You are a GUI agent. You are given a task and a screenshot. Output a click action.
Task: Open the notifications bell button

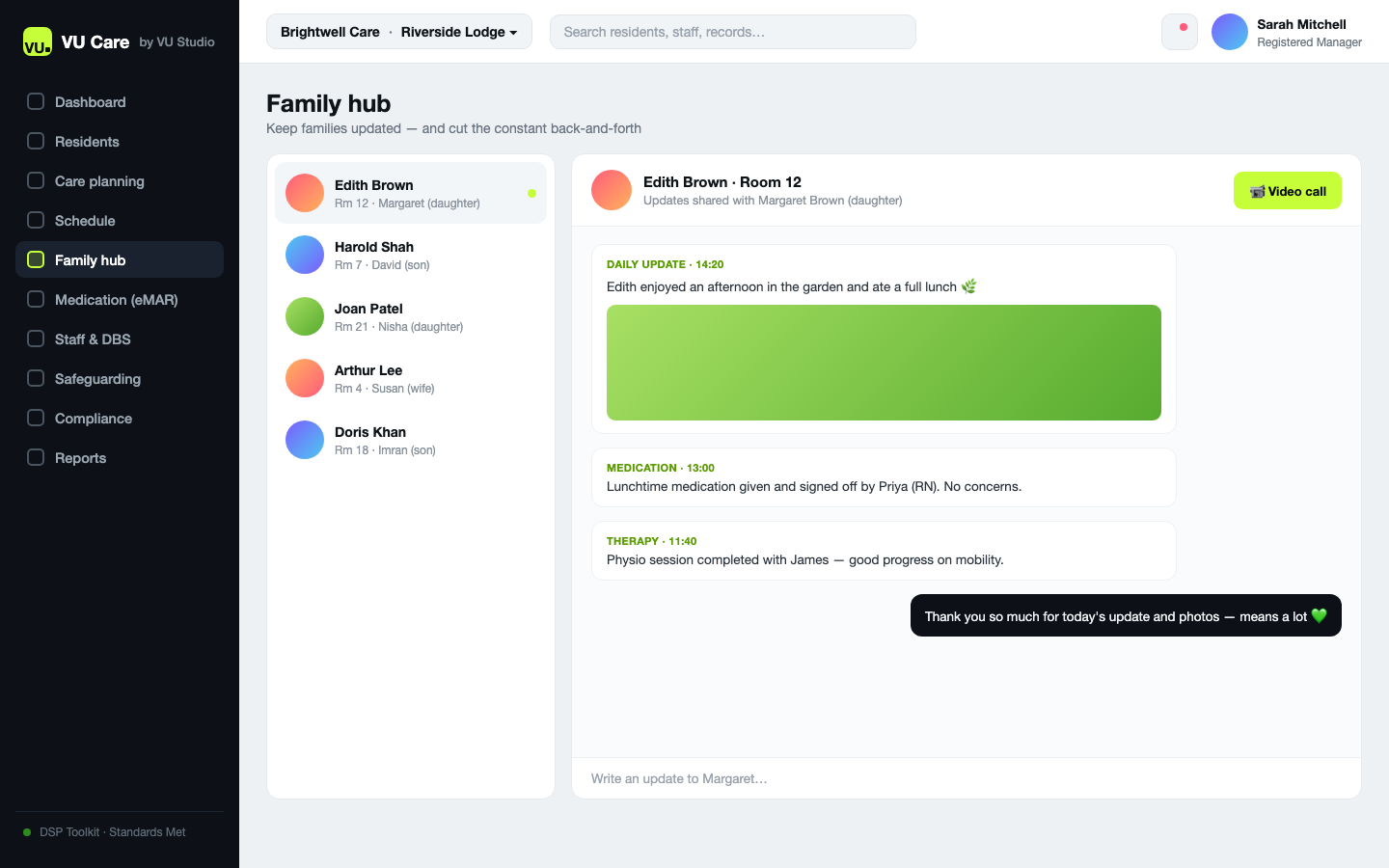tap(1180, 32)
